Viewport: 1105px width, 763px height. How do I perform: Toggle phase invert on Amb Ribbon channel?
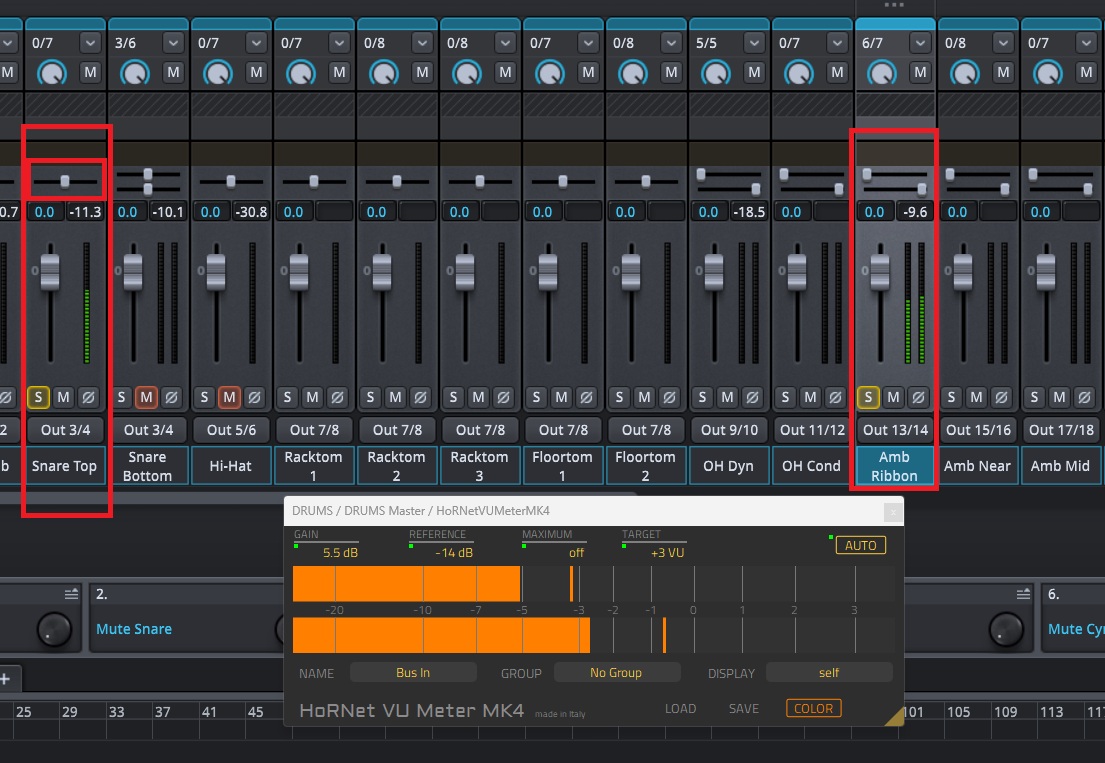918,397
